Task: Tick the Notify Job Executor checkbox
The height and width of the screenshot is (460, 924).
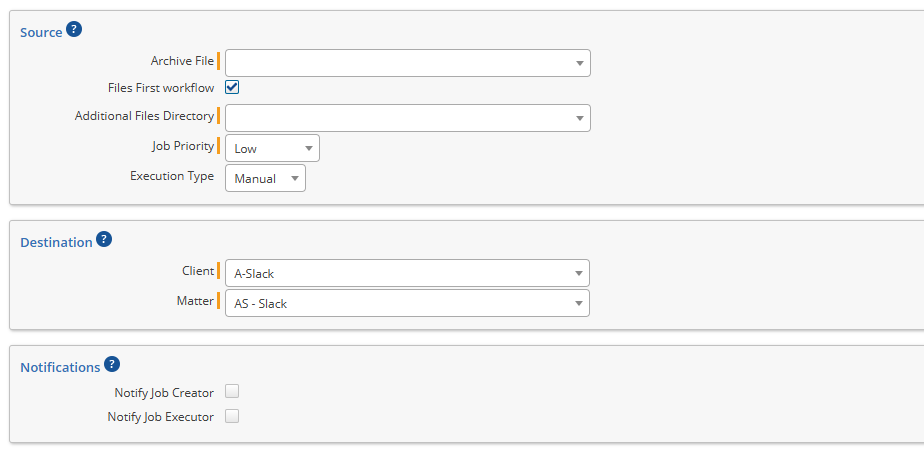Action: point(232,416)
